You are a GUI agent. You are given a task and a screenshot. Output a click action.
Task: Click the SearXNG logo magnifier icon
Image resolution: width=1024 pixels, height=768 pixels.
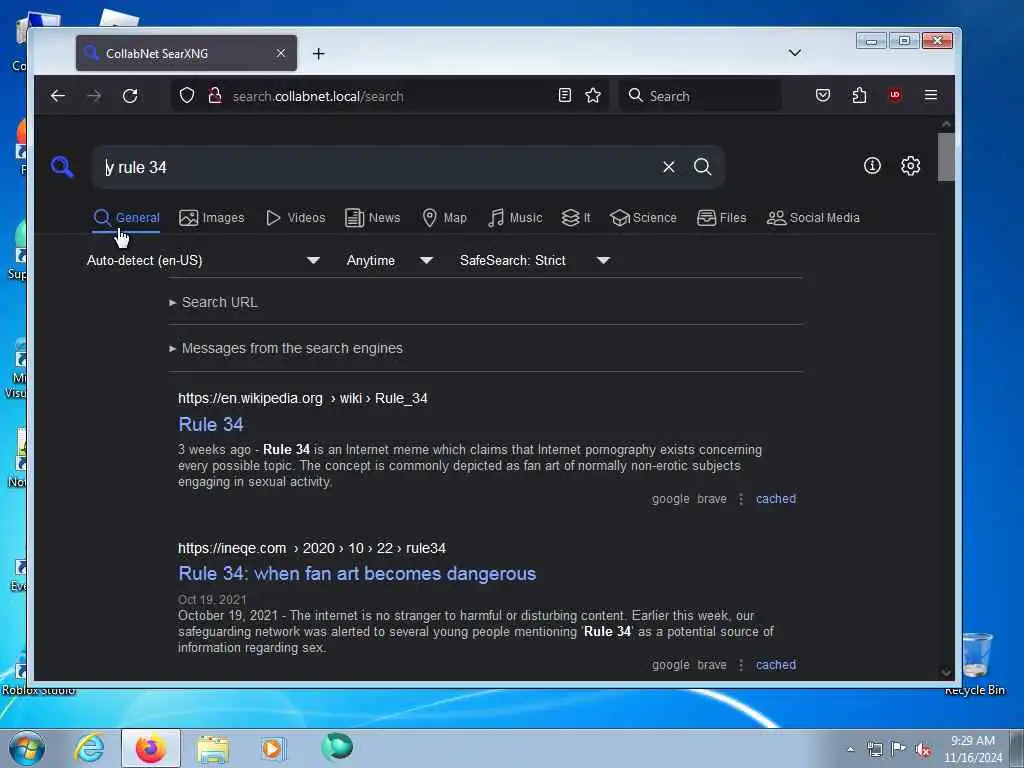click(62, 167)
